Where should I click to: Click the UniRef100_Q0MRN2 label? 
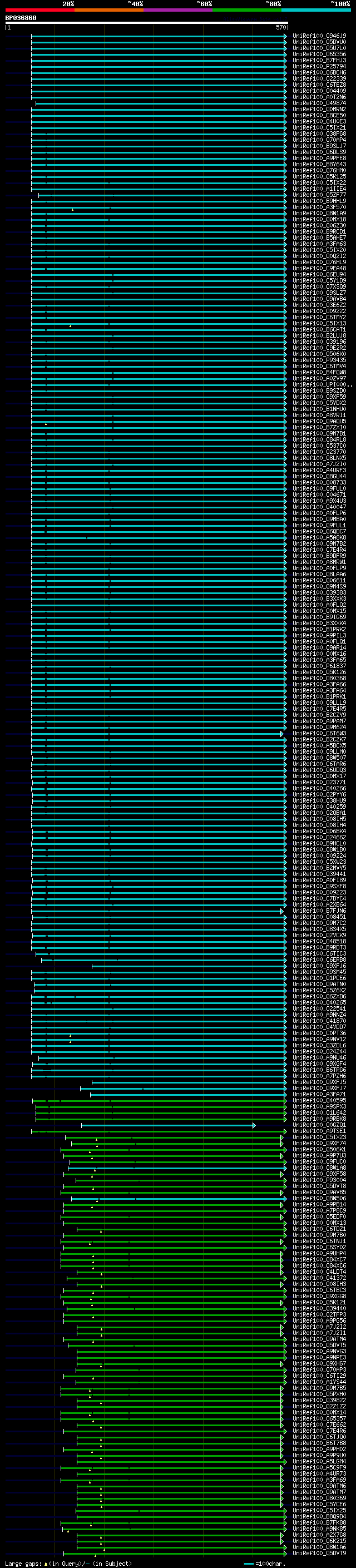[x=319, y=110]
